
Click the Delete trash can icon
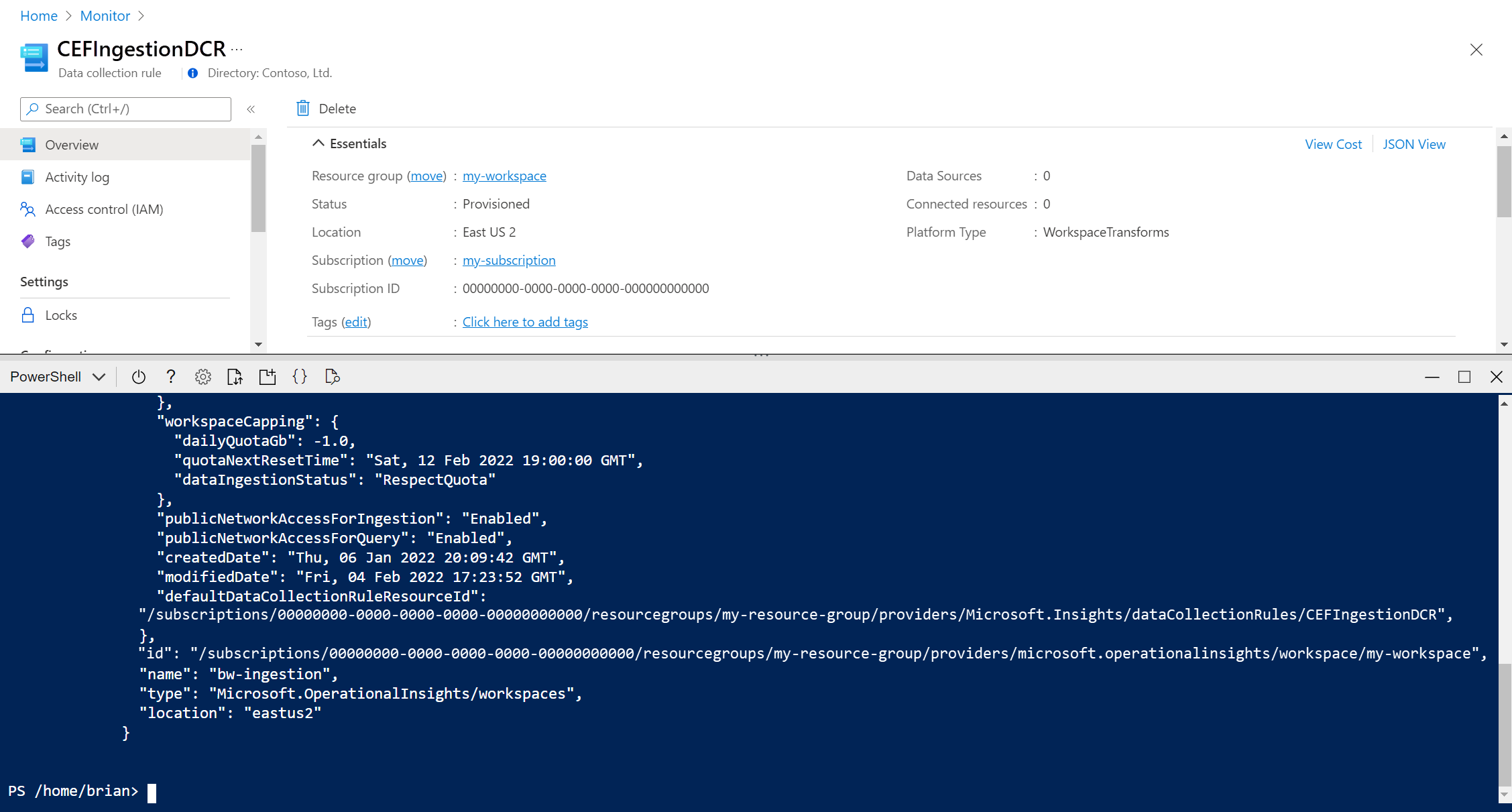point(303,109)
